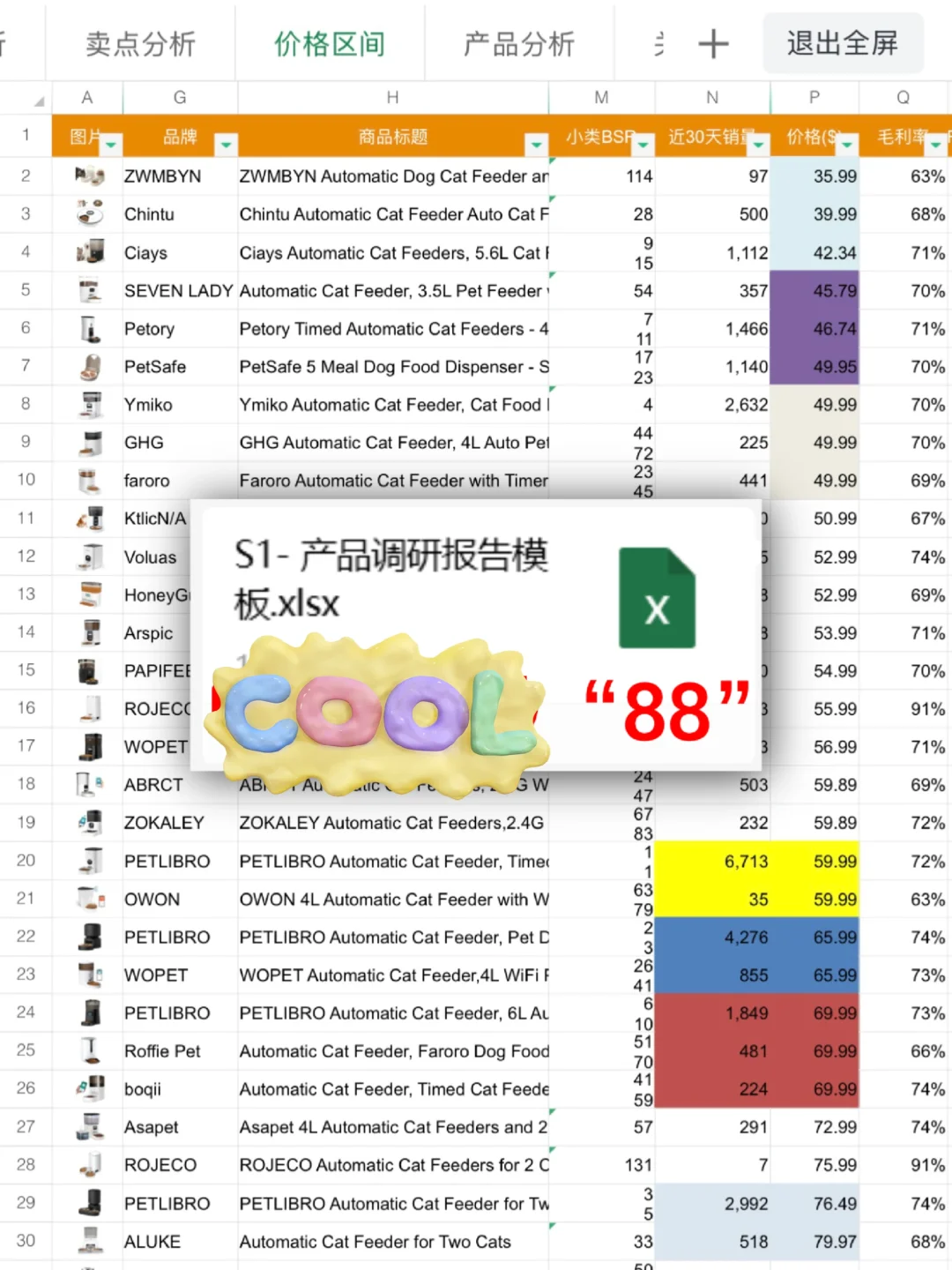Select row 20 header
952x1270 pixels.
tap(26, 861)
